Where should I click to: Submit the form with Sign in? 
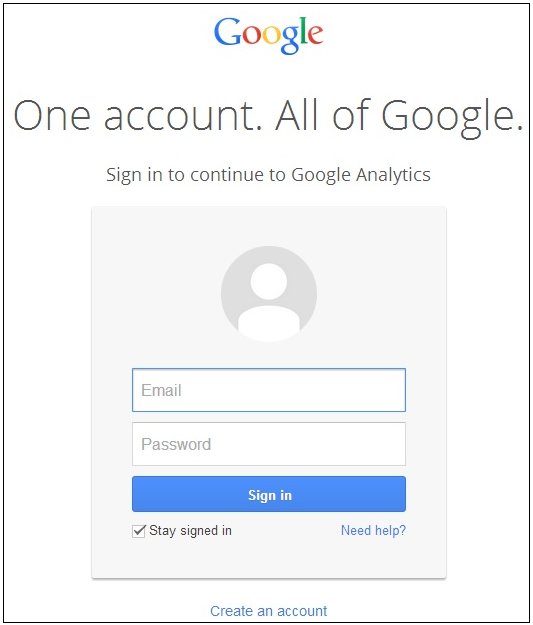tap(269, 494)
